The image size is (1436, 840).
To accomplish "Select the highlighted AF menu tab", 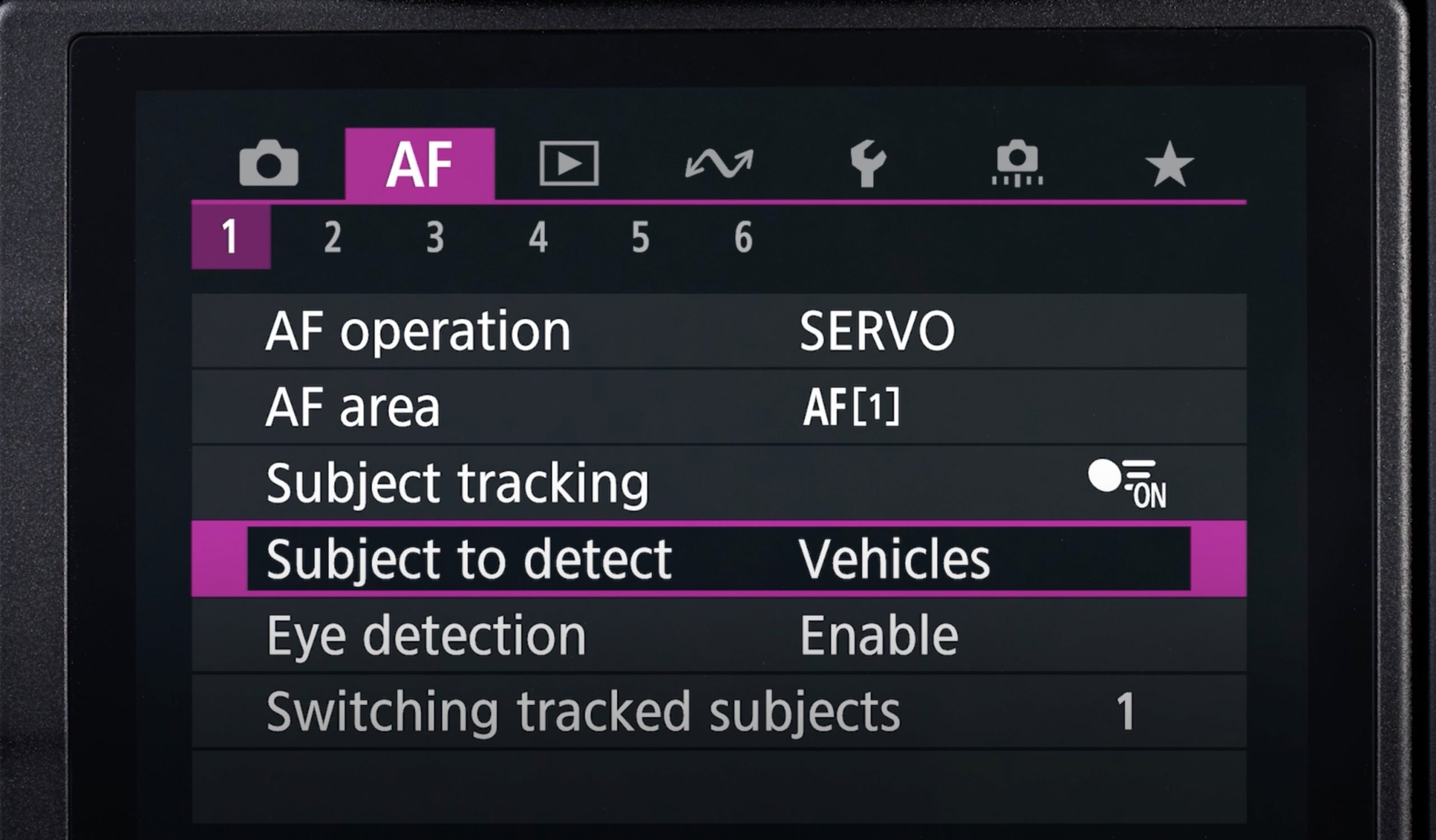I will pyautogui.click(x=420, y=165).
